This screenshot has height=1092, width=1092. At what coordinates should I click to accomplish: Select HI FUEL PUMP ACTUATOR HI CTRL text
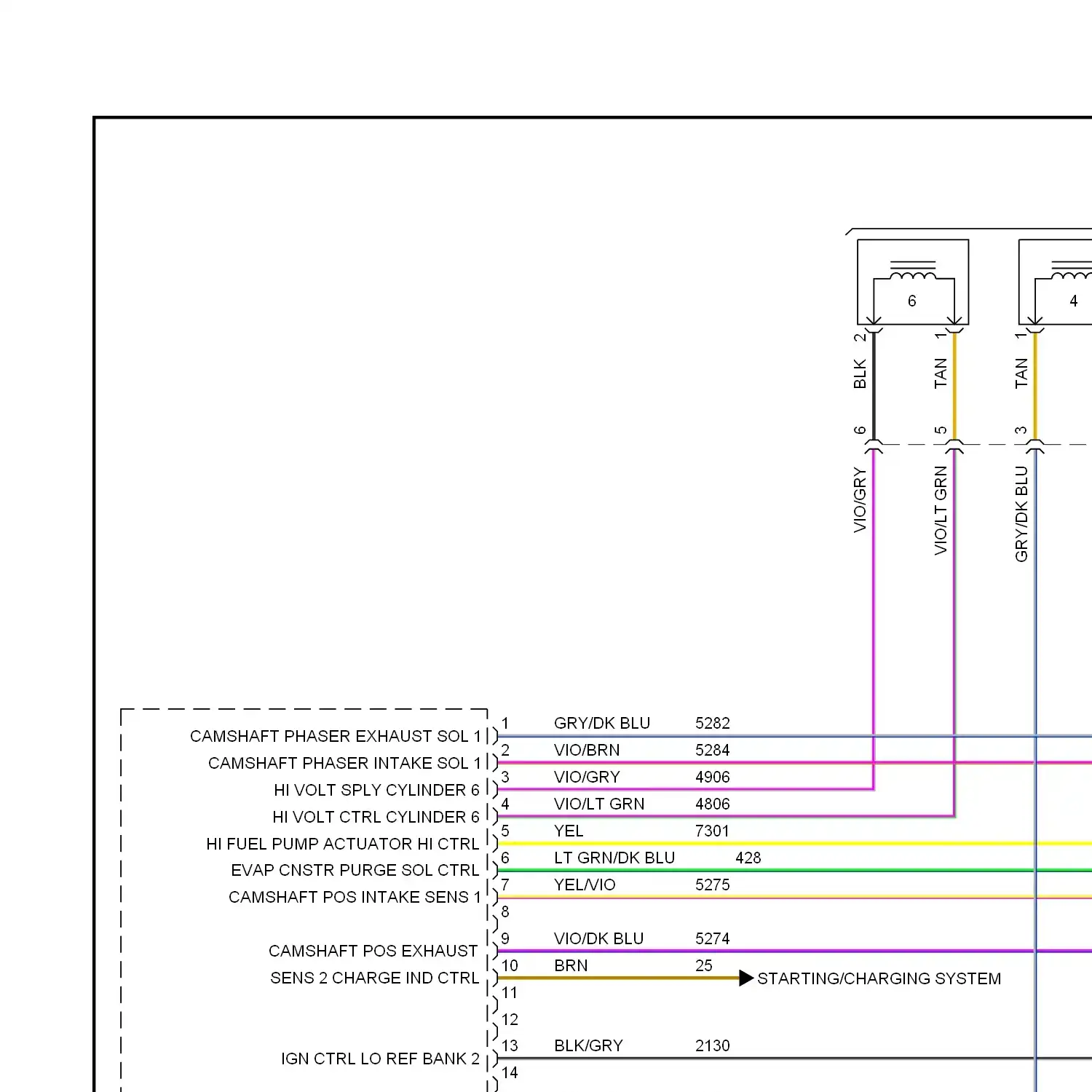click(x=343, y=844)
